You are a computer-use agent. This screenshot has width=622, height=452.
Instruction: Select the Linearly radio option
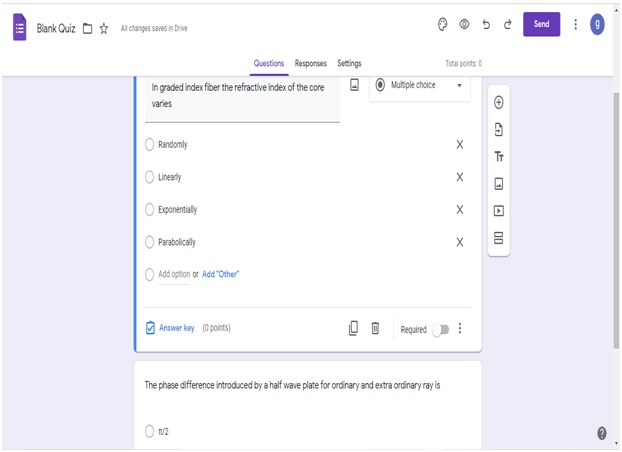(x=150, y=177)
